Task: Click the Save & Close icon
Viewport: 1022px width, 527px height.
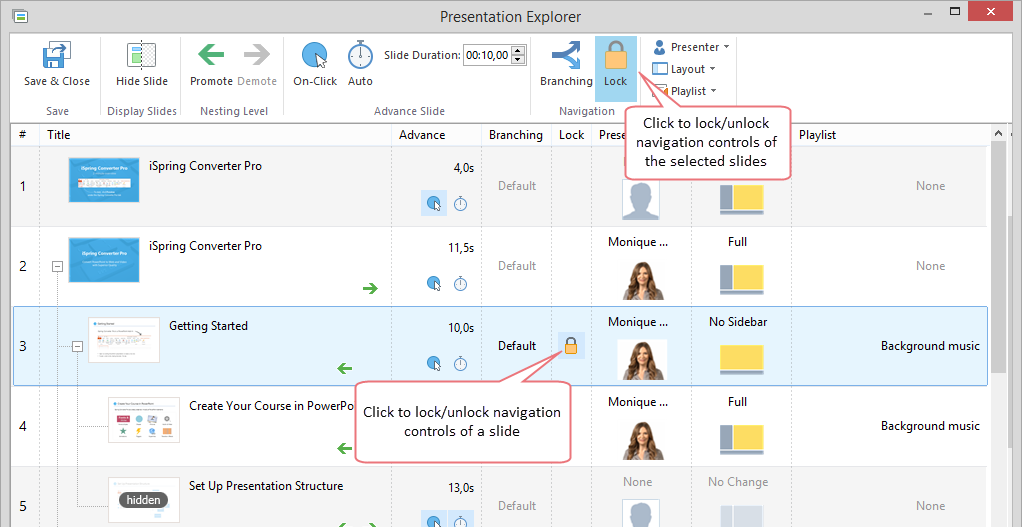Action: pyautogui.click(x=57, y=55)
